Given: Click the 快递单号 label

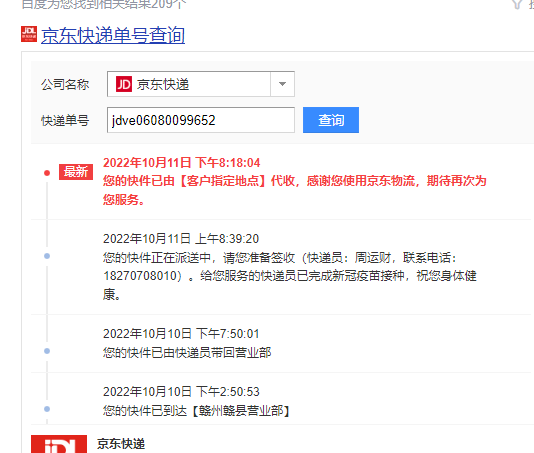Looking at the screenshot, I should [65, 120].
